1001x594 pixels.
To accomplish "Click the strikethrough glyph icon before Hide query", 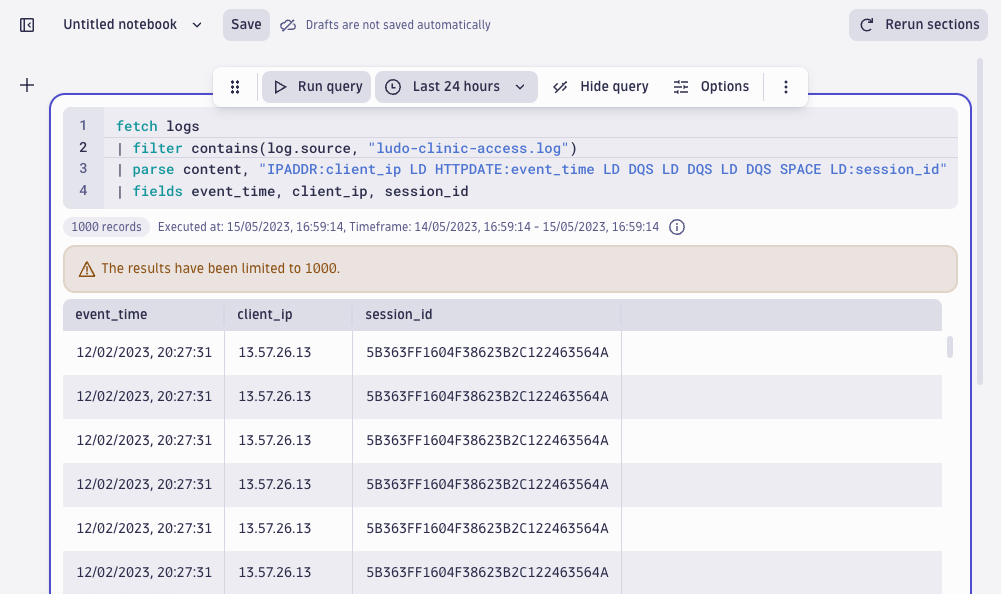I will coord(559,86).
